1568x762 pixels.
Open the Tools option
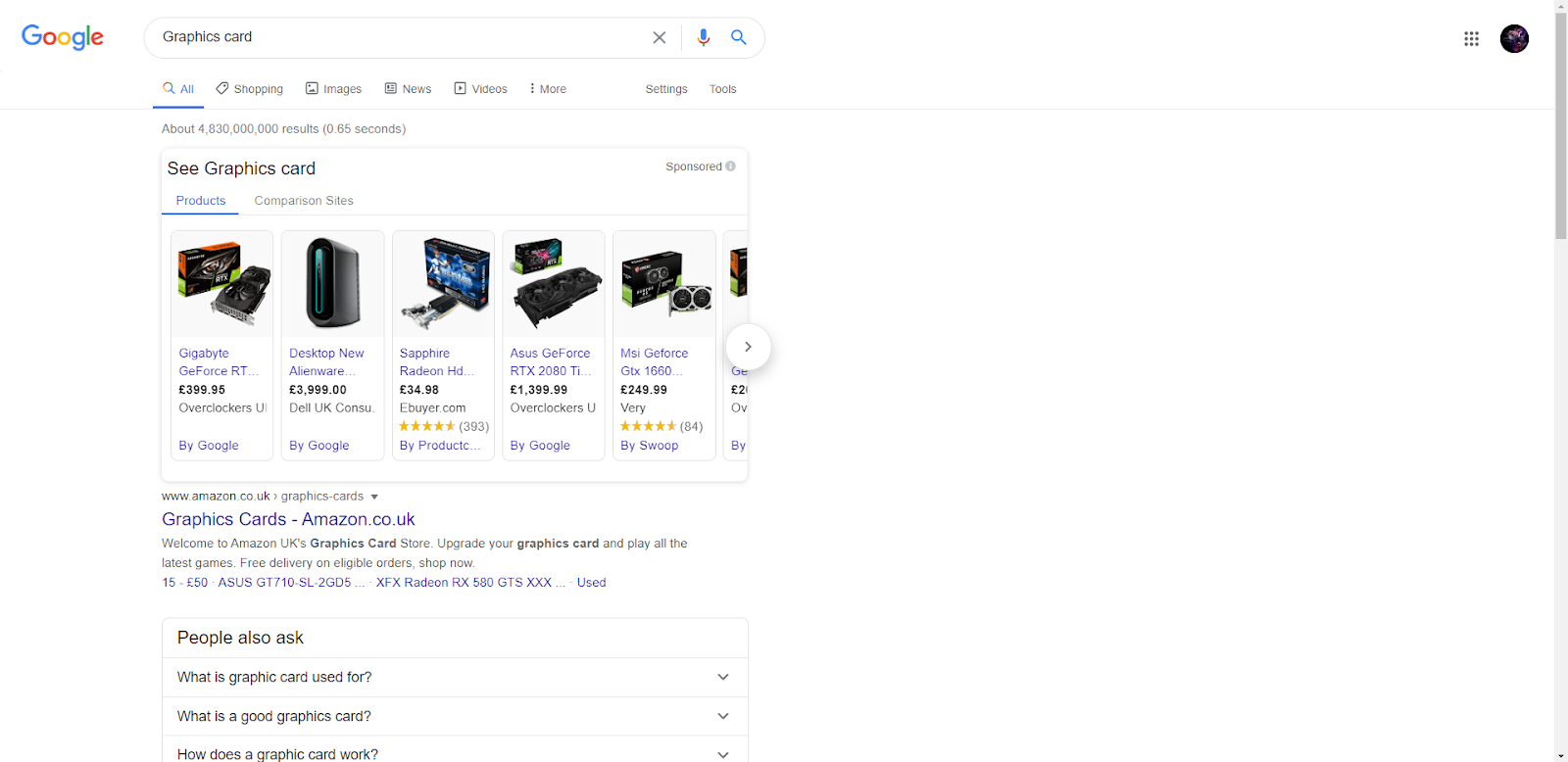[x=723, y=89]
